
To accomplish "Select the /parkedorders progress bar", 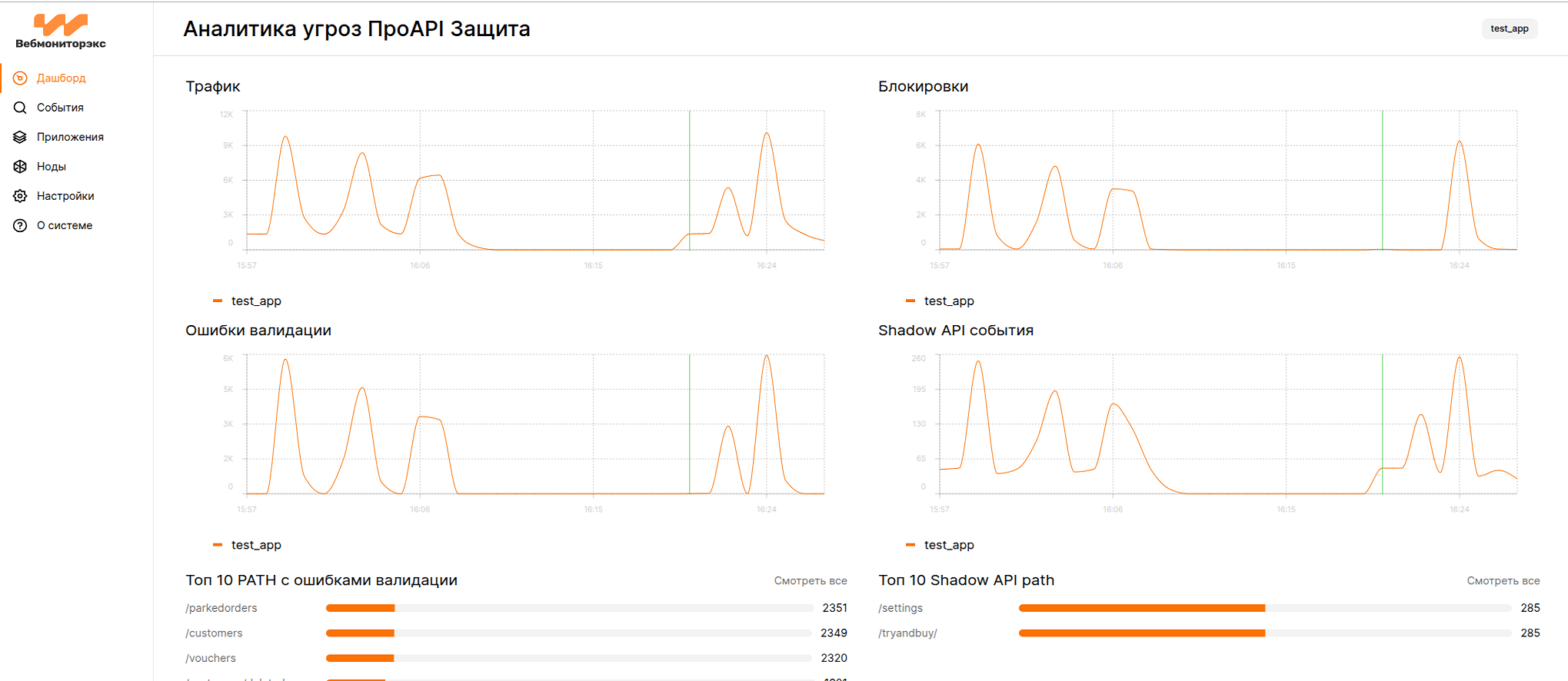I will pyautogui.click(x=569, y=608).
